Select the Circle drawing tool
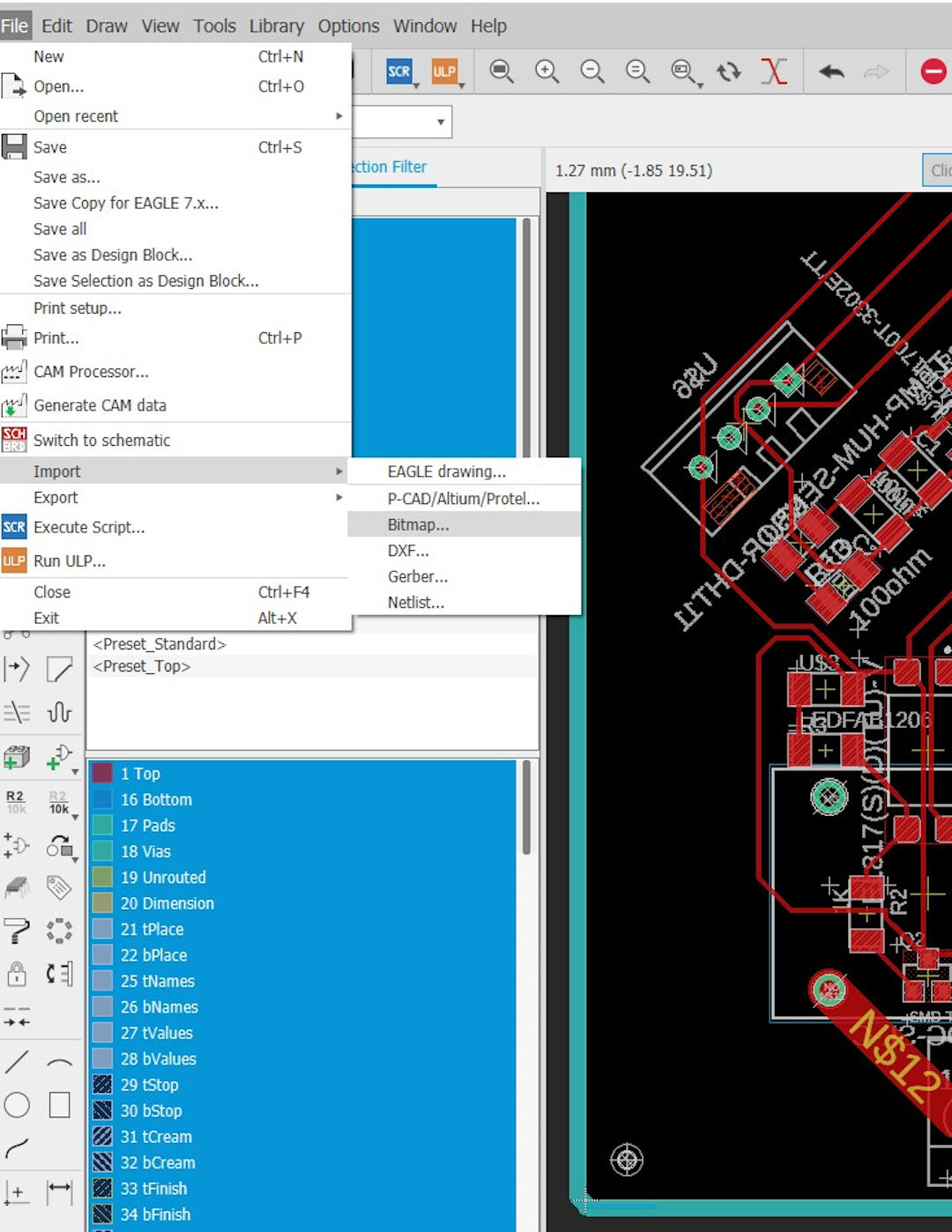 [17, 1105]
